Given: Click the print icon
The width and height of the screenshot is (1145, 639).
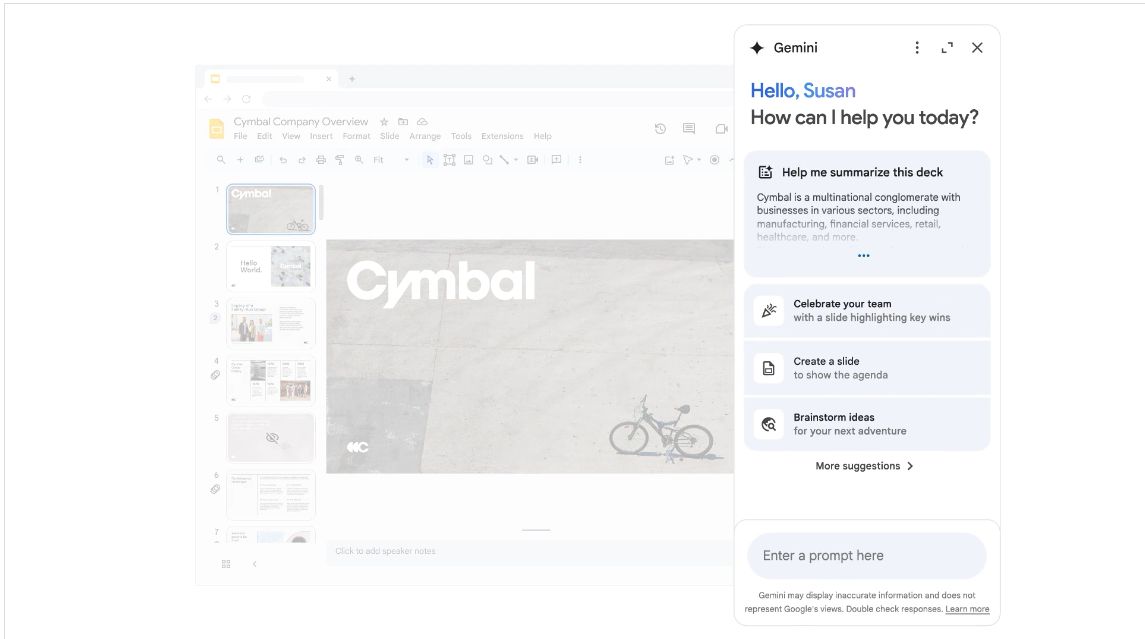Looking at the screenshot, I should pyautogui.click(x=321, y=160).
